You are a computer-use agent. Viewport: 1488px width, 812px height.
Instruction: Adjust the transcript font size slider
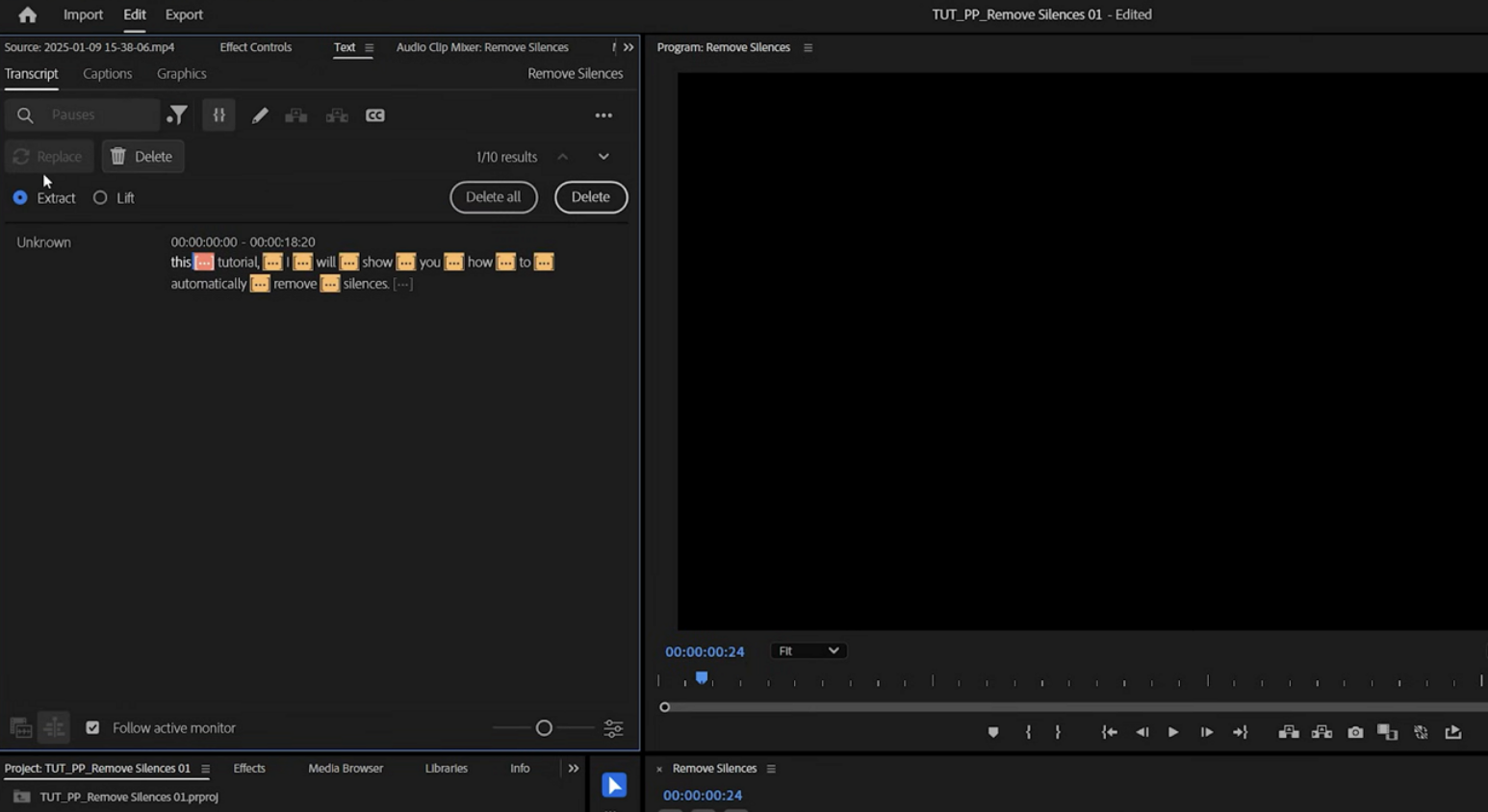[x=544, y=728]
